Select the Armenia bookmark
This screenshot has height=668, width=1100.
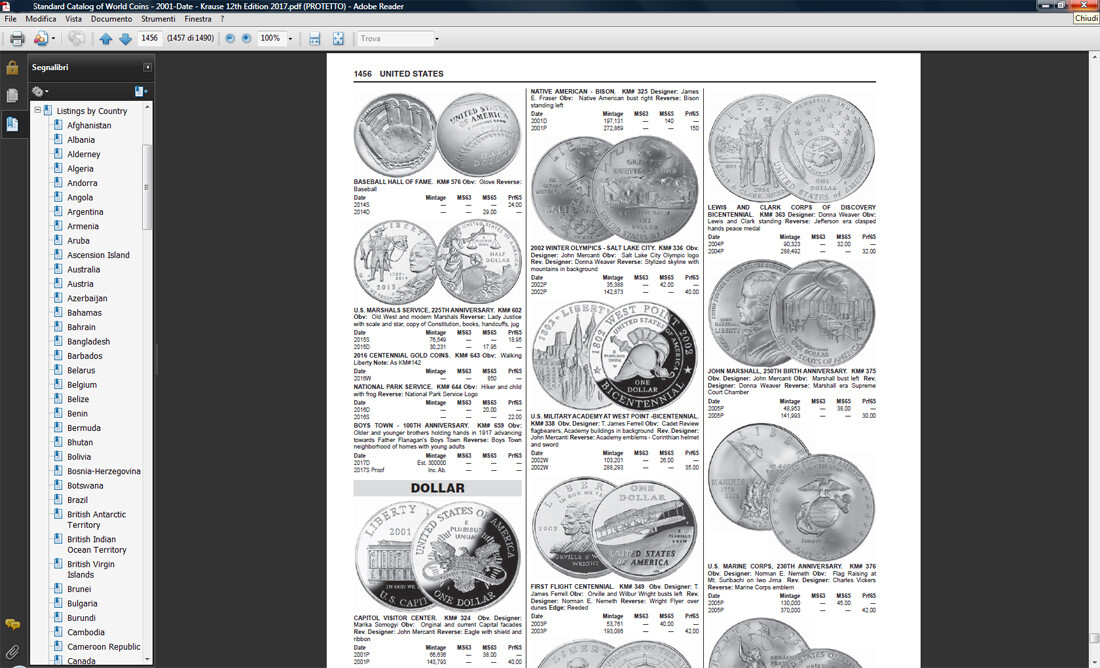pyautogui.click(x=83, y=226)
